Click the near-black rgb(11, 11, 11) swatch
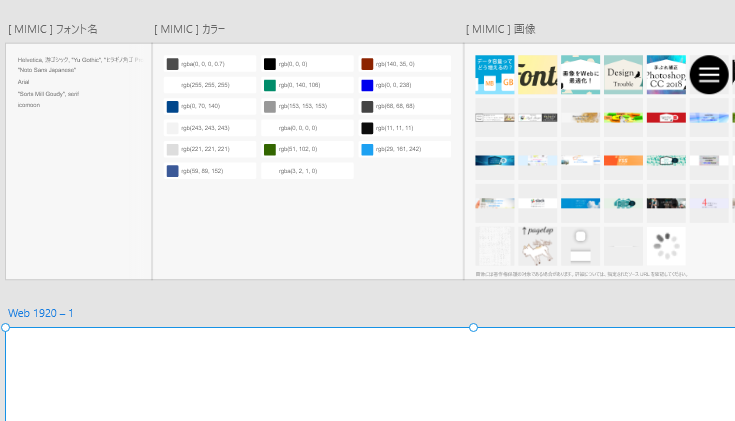Image resolution: width=735 pixels, height=421 pixels. [x=367, y=128]
